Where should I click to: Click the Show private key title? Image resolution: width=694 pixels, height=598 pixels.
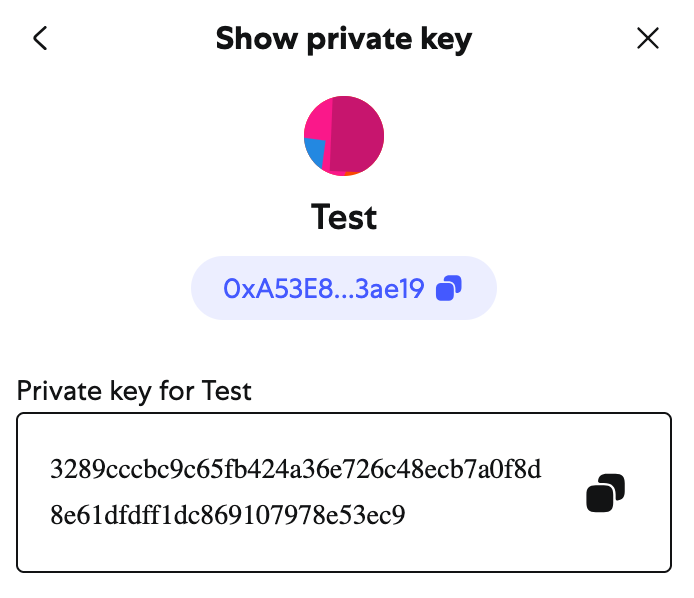pyautogui.click(x=344, y=39)
